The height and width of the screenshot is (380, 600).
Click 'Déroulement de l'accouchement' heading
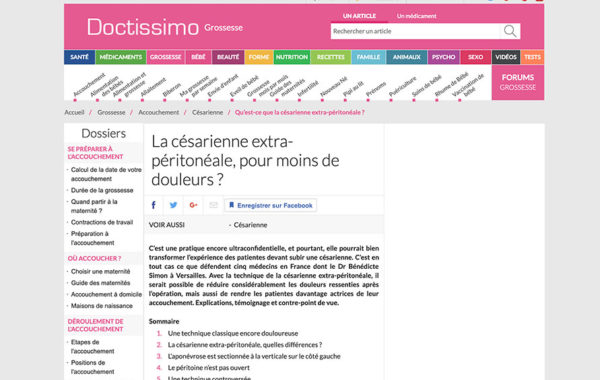point(95,325)
